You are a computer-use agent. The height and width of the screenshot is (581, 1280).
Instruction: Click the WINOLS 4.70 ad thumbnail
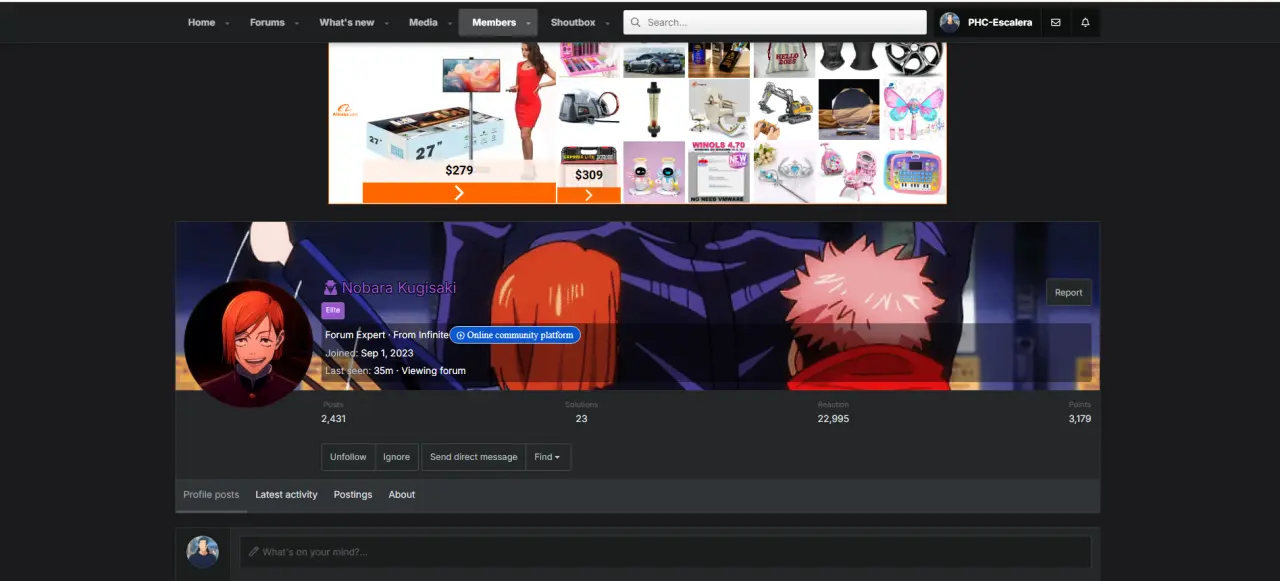tap(718, 171)
